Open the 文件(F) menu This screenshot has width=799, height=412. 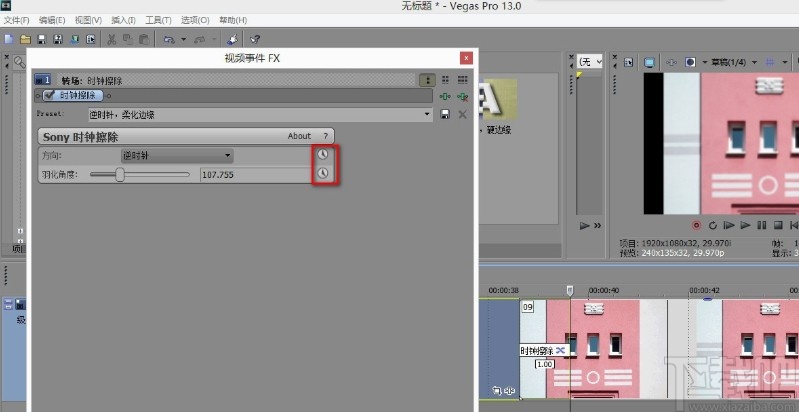17,20
